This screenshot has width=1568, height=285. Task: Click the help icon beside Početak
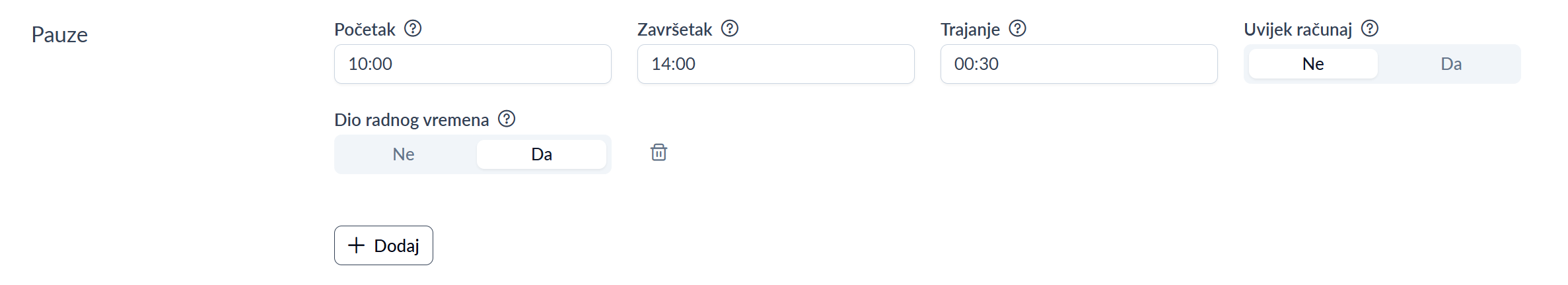point(413,29)
